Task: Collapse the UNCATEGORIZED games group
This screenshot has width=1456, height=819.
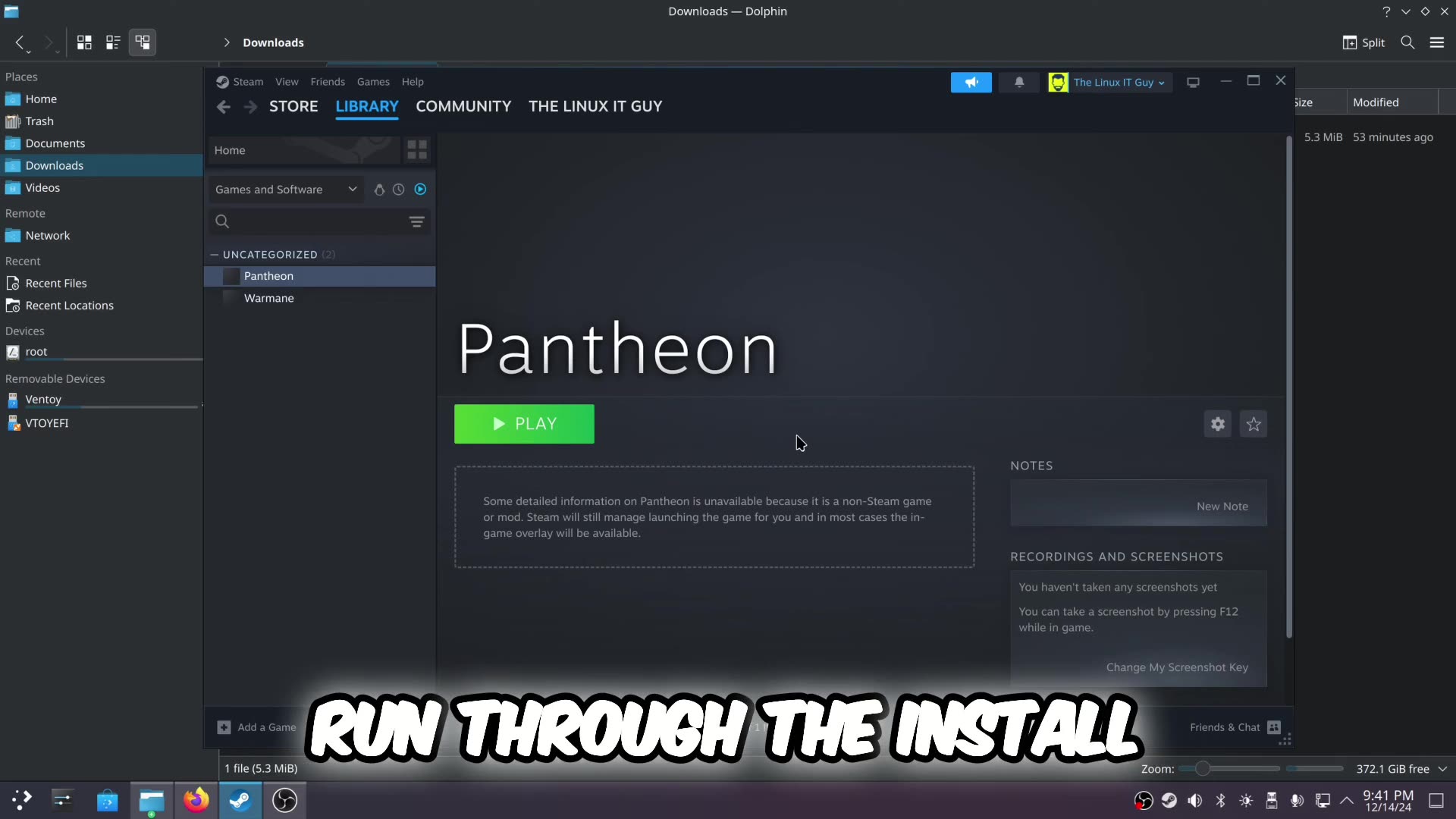Action: pos(214,254)
